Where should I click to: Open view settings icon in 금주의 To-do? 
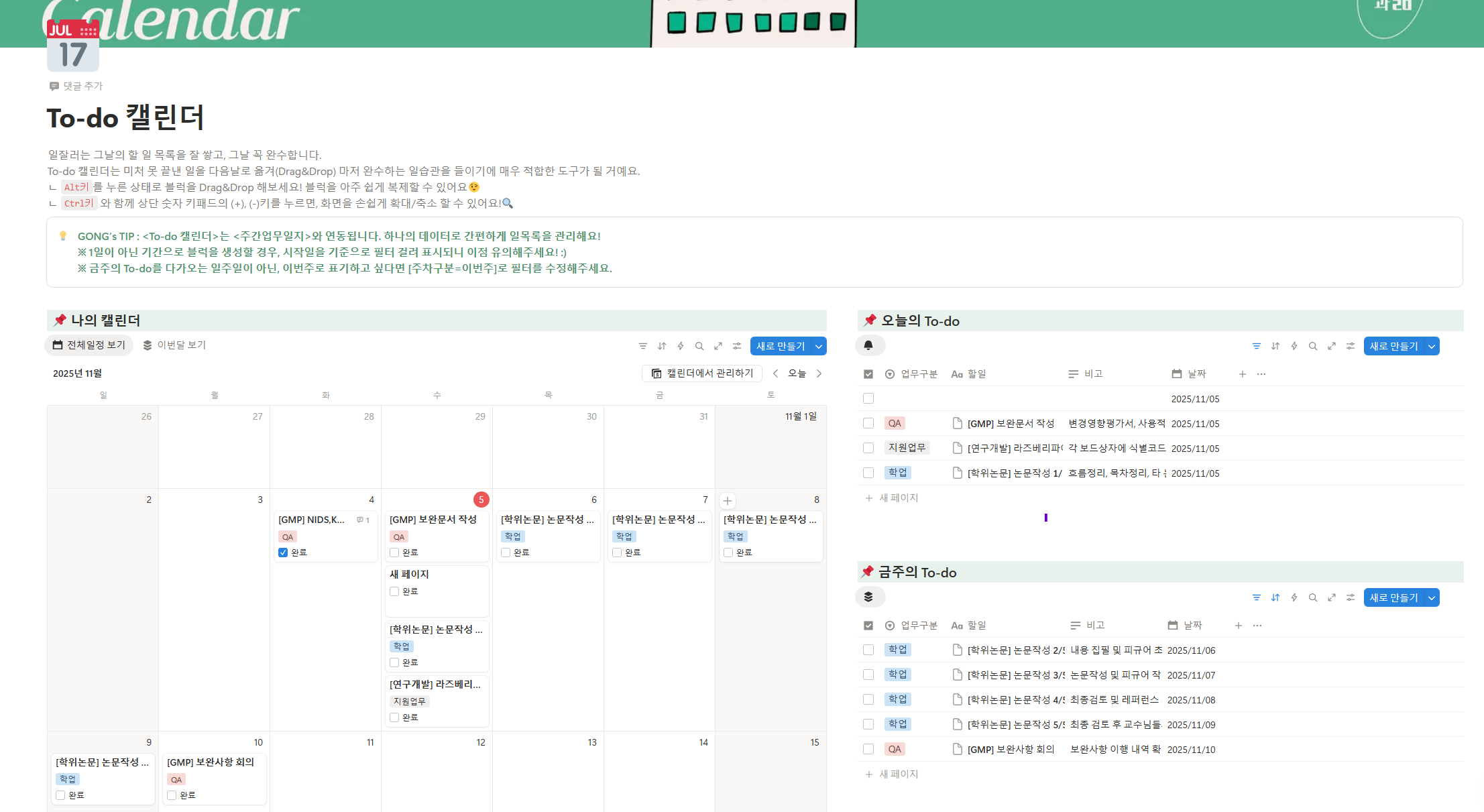1351,597
